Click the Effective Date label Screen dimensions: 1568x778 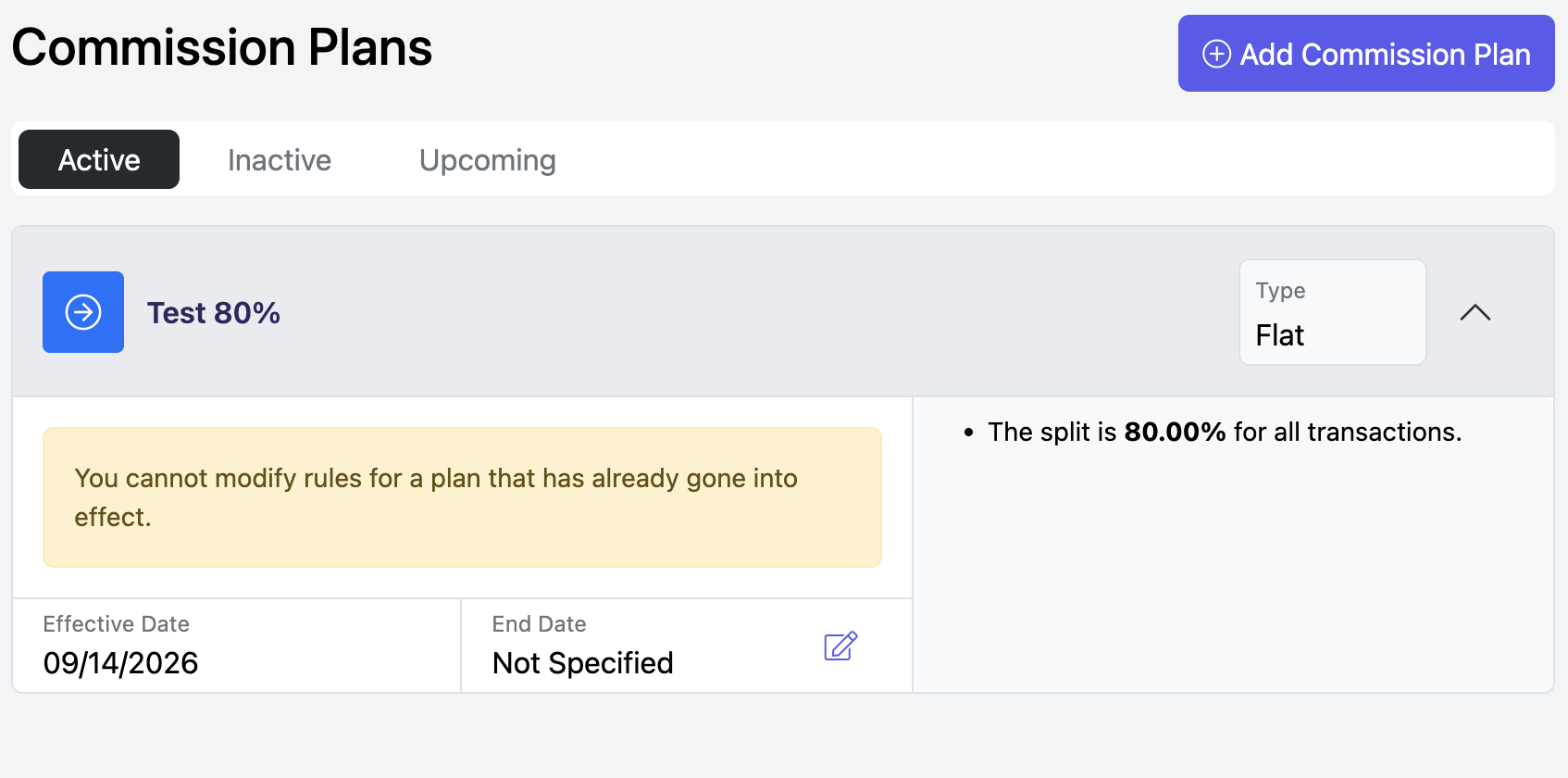[117, 624]
